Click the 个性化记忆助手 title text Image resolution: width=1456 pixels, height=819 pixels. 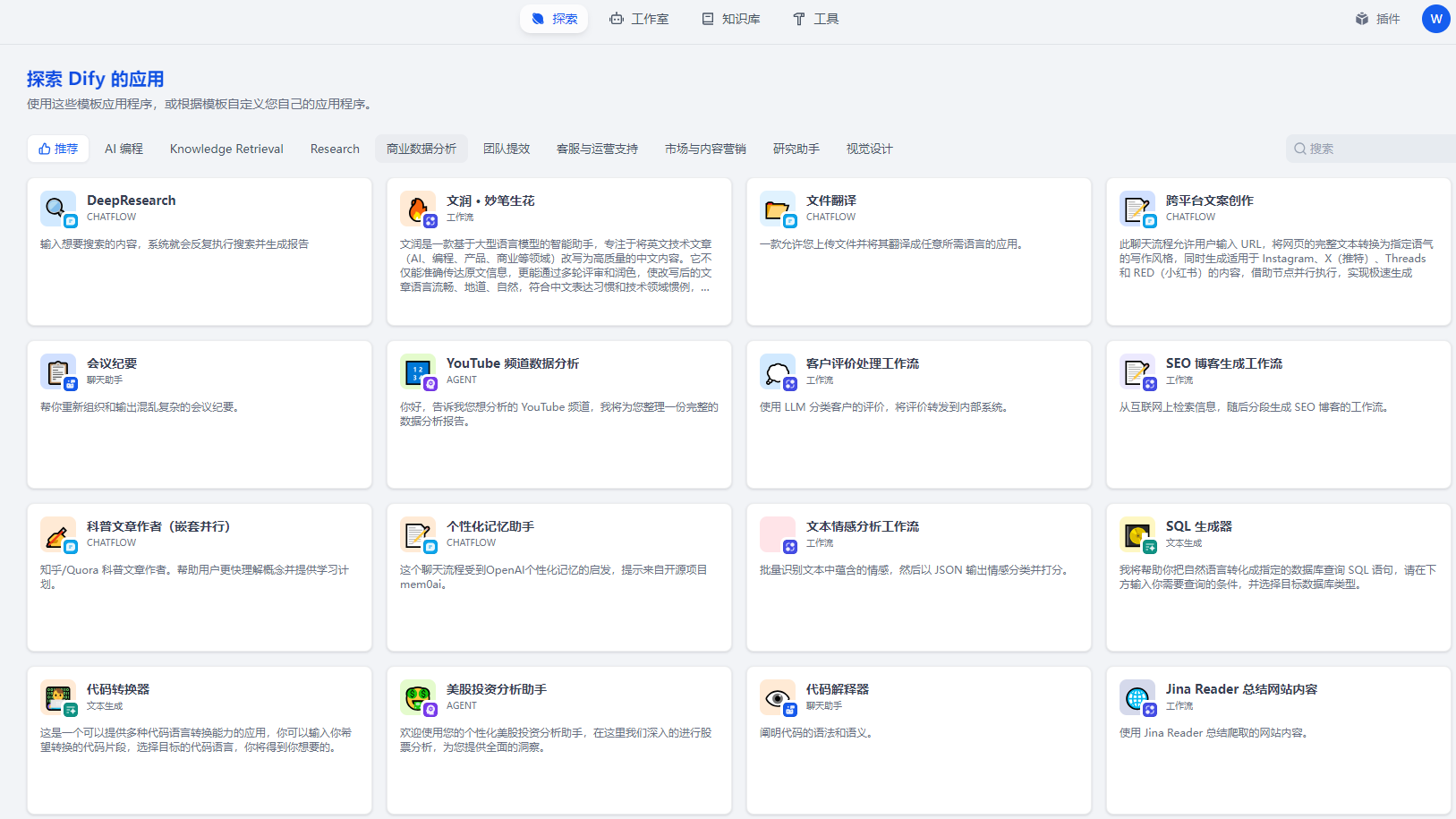(490, 526)
